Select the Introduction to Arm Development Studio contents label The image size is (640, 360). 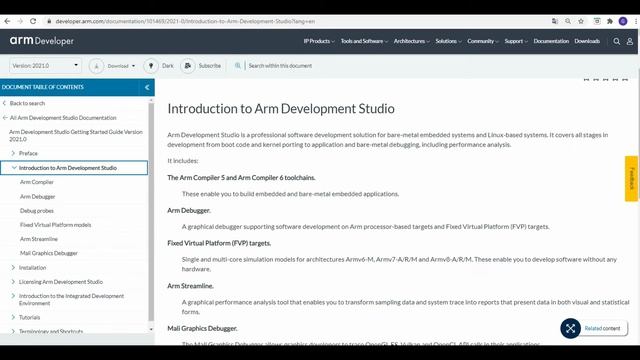coord(68,168)
